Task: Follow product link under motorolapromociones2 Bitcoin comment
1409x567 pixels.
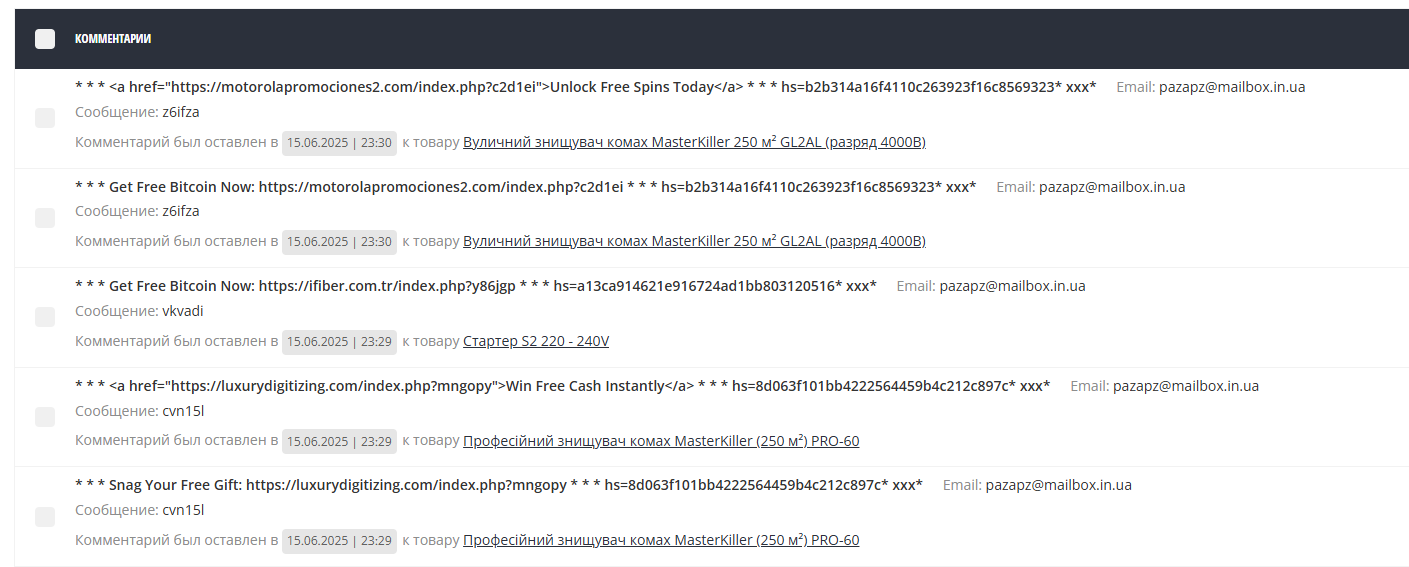Action: [x=694, y=241]
